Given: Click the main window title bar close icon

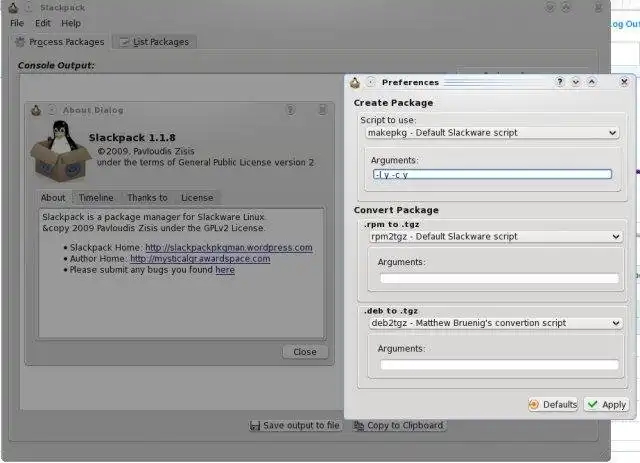Looking at the screenshot, I should point(598,7).
